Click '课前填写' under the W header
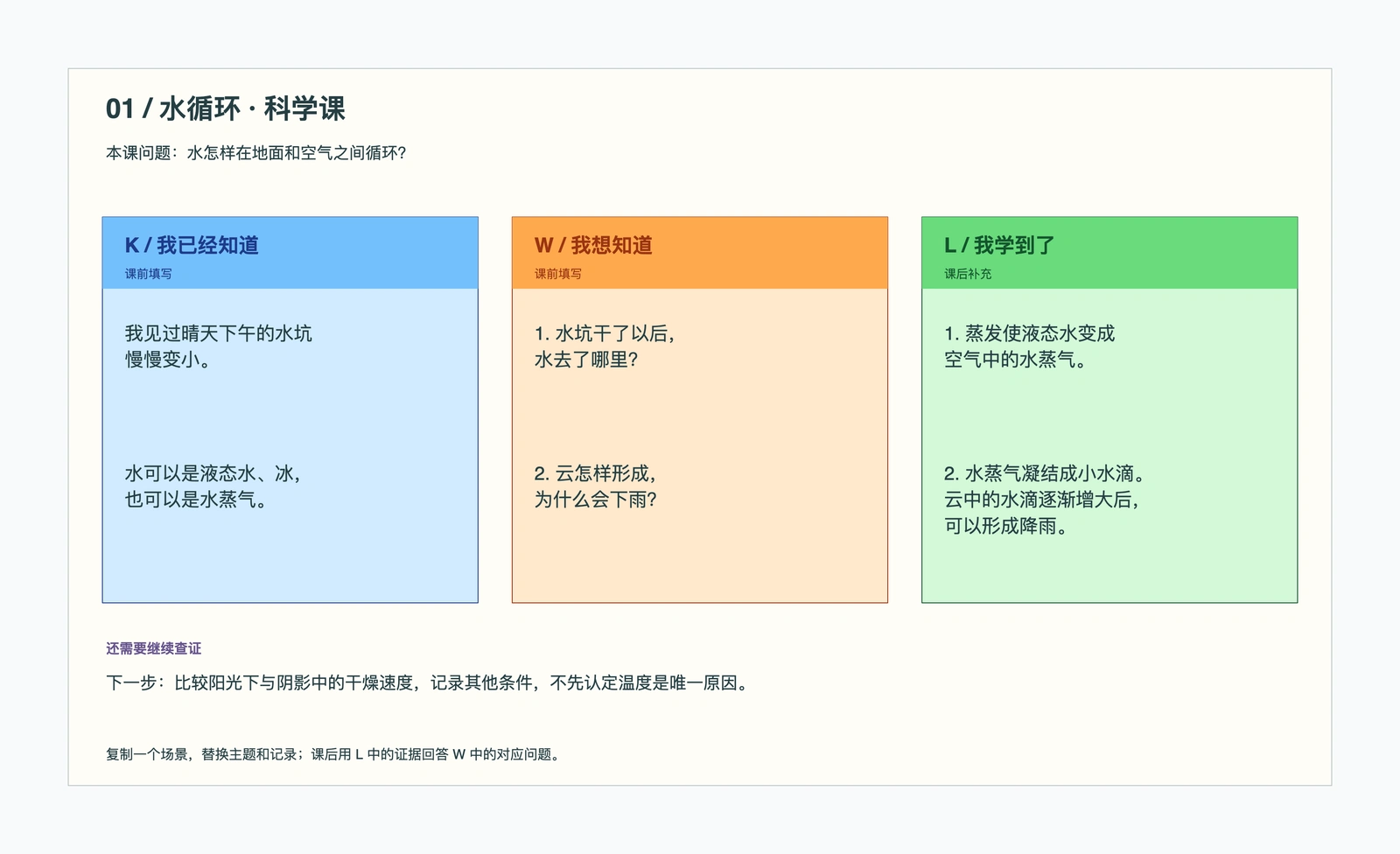1400x854 pixels. coord(558,274)
